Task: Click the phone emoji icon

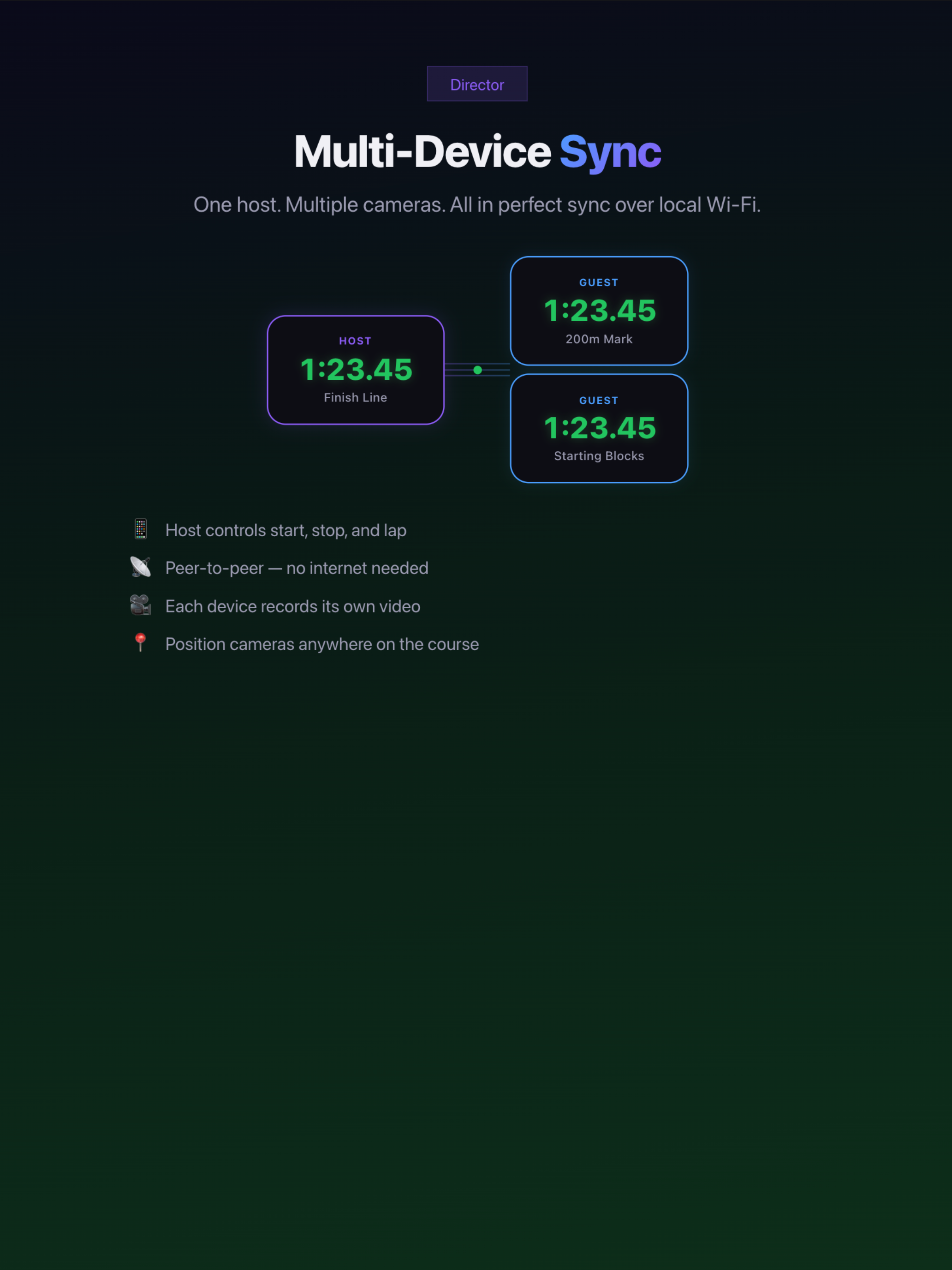Action: pyautogui.click(x=141, y=529)
